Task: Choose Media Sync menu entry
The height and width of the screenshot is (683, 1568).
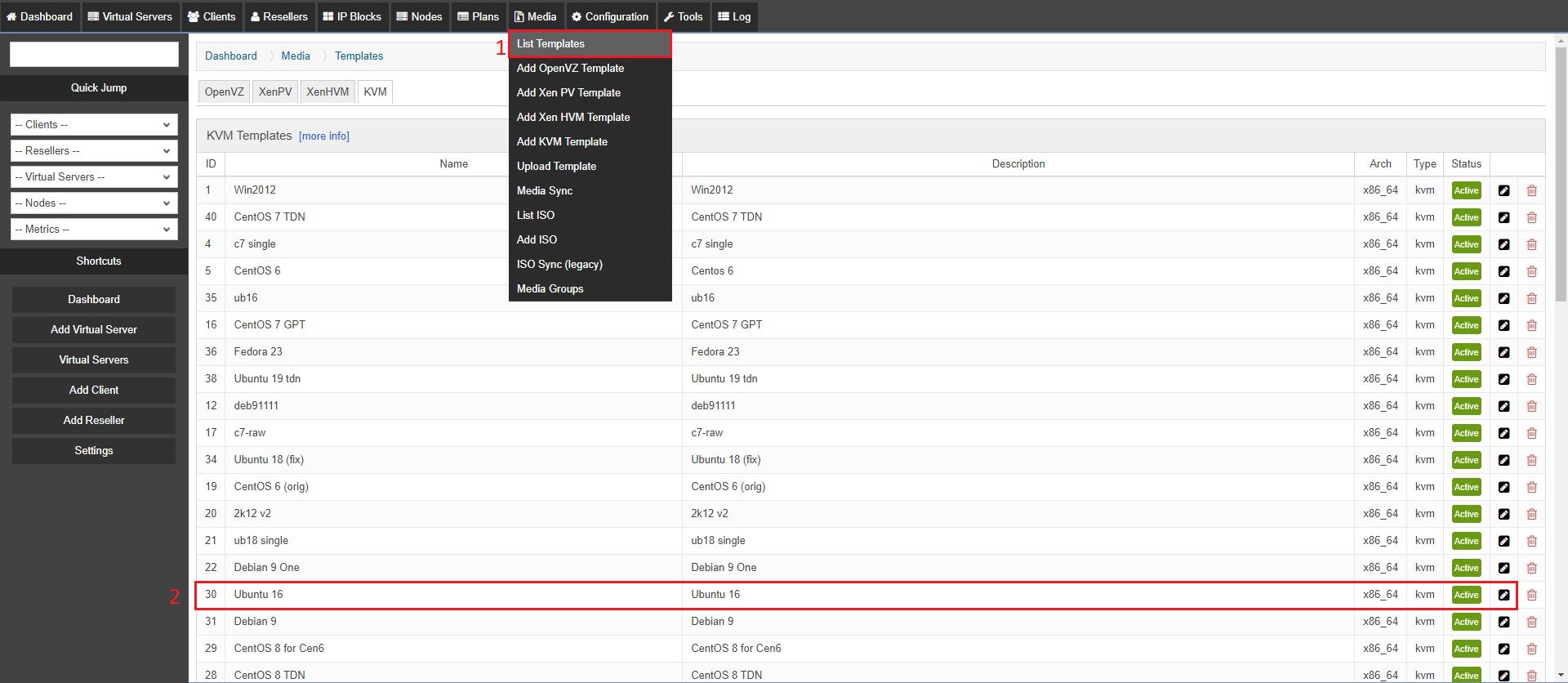Action: [x=544, y=190]
